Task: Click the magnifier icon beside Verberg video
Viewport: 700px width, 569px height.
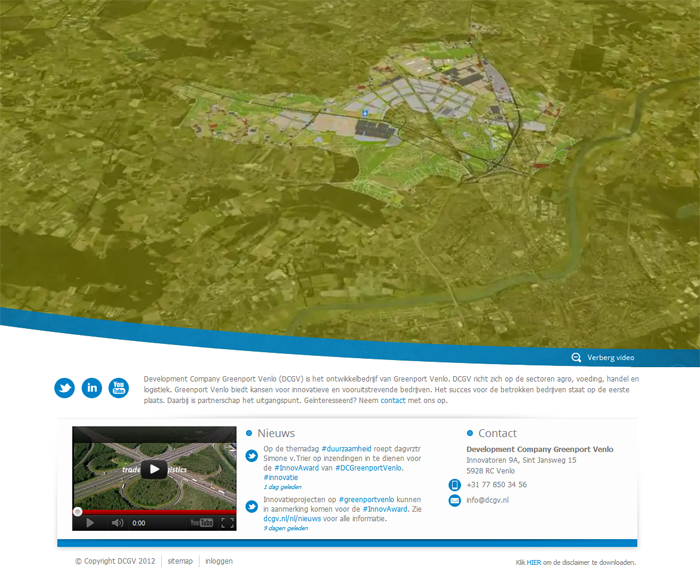Action: 576,358
